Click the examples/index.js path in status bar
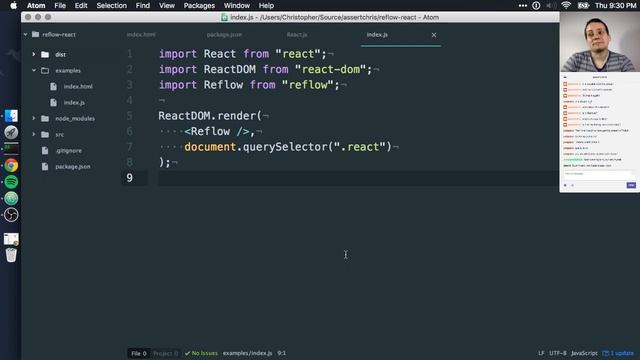The height and width of the screenshot is (360, 640). click(x=247, y=353)
